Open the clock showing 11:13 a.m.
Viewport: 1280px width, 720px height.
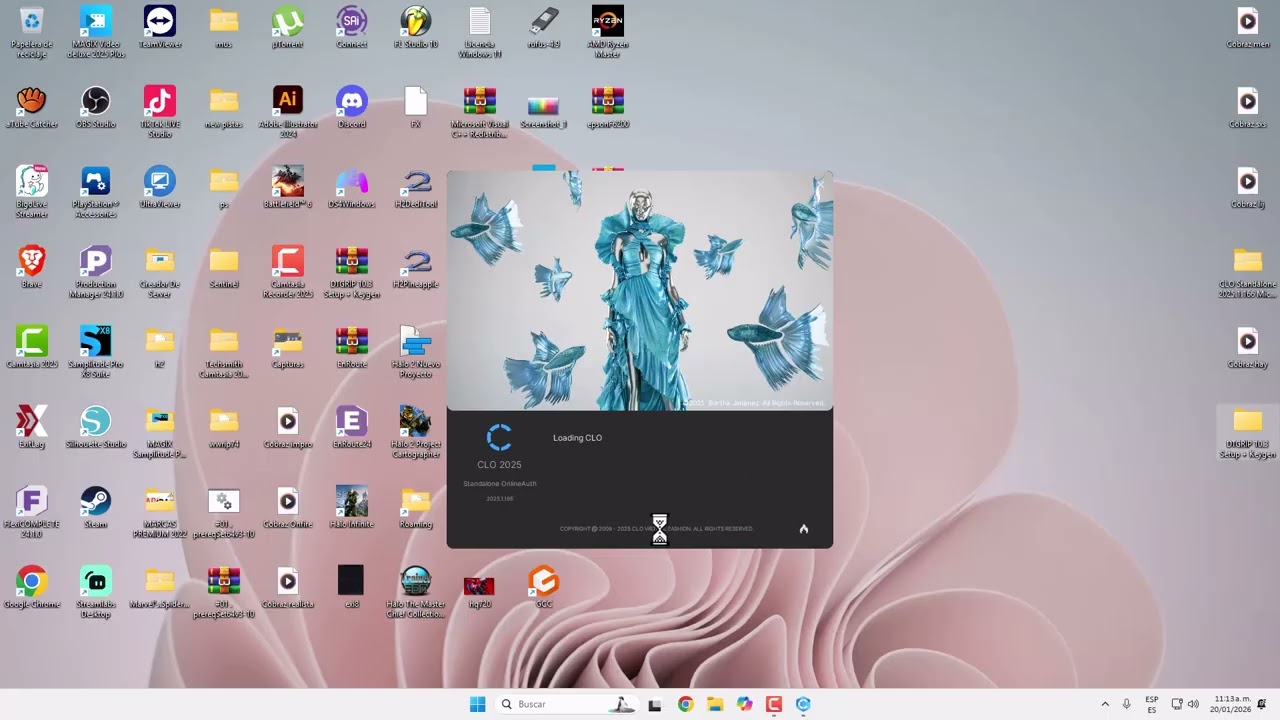tap(1230, 704)
